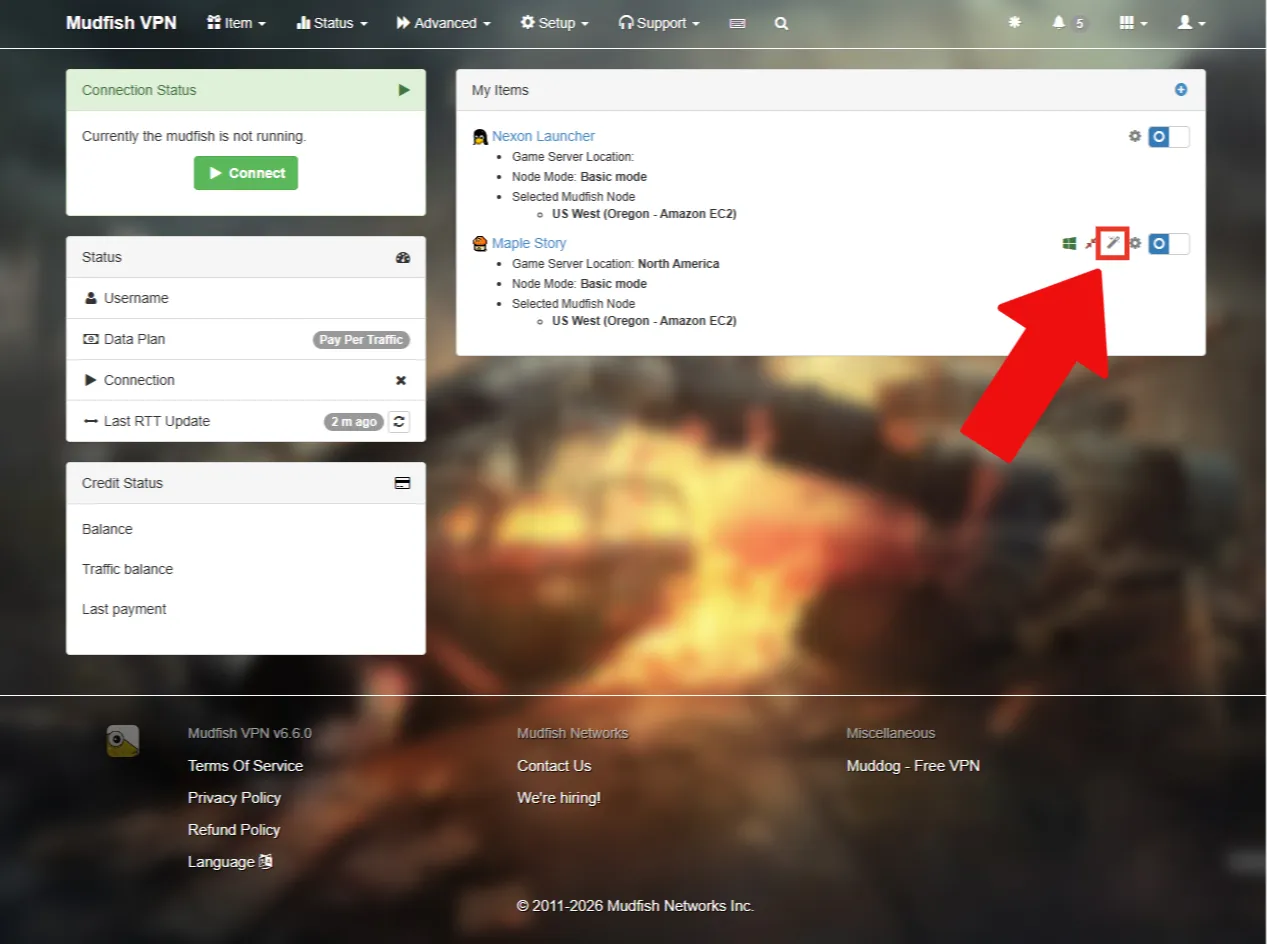Refresh the Last RTT Update
The image size is (1267, 944).
pyautogui.click(x=398, y=421)
